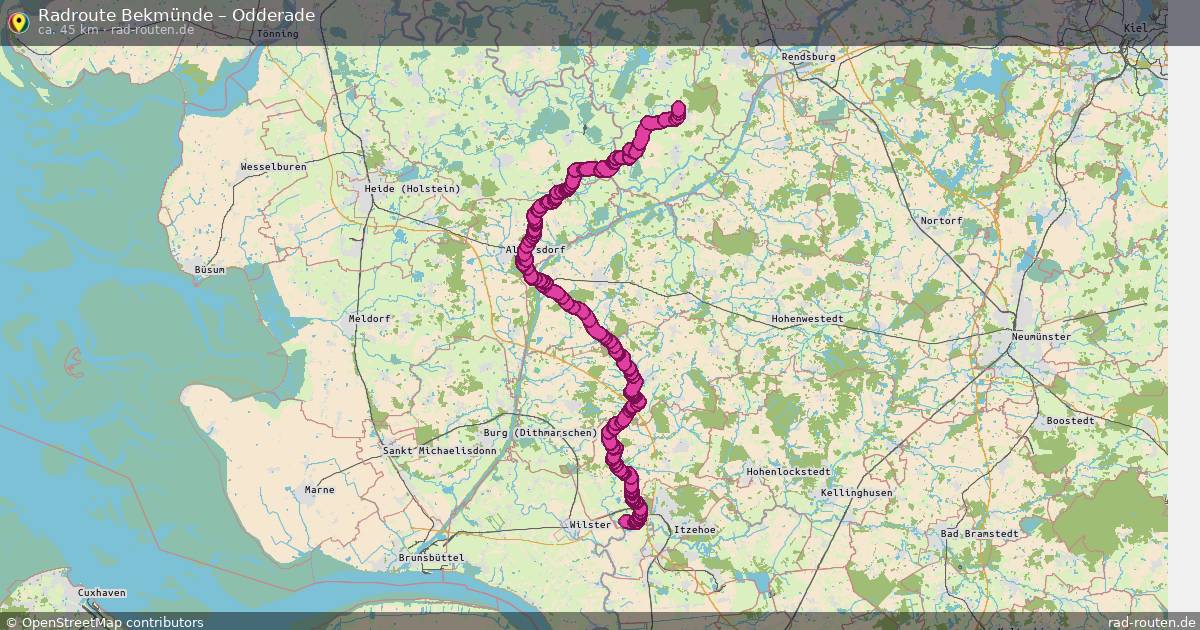Click the Neumünster city label
This screenshot has height=630, width=1200.
1041,336
